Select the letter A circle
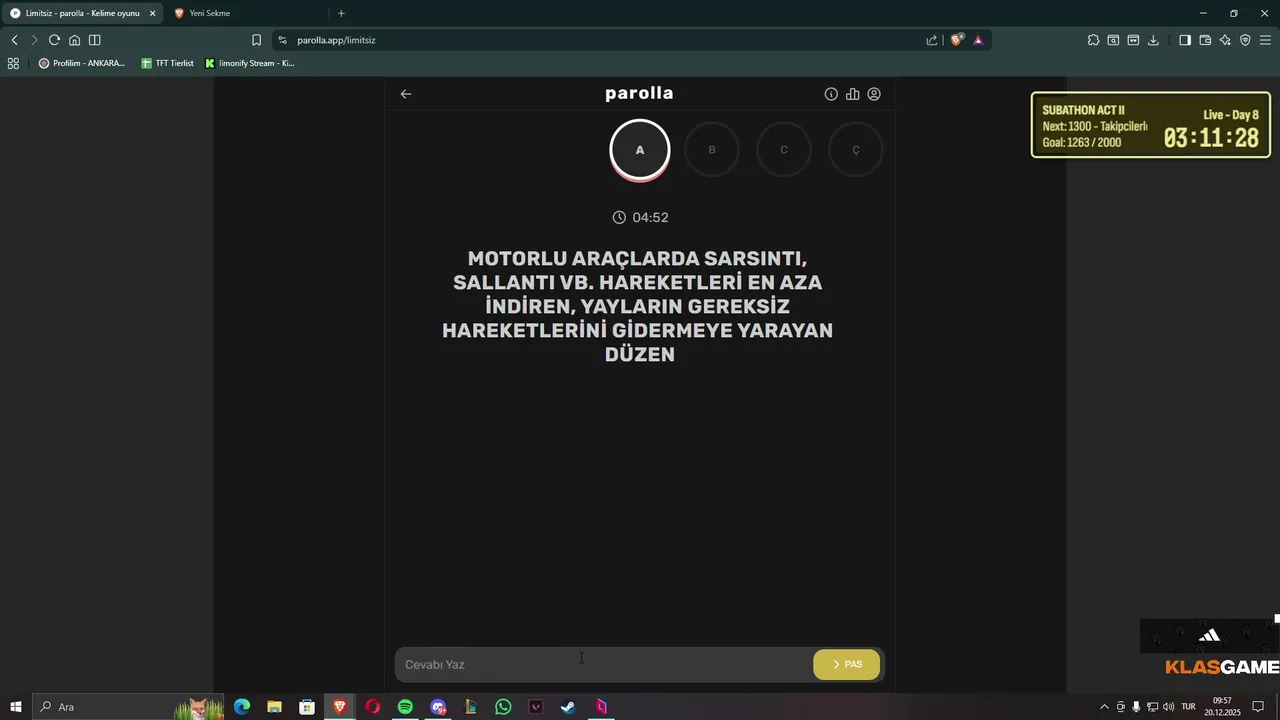The height and width of the screenshot is (720, 1280). point(640,150)
